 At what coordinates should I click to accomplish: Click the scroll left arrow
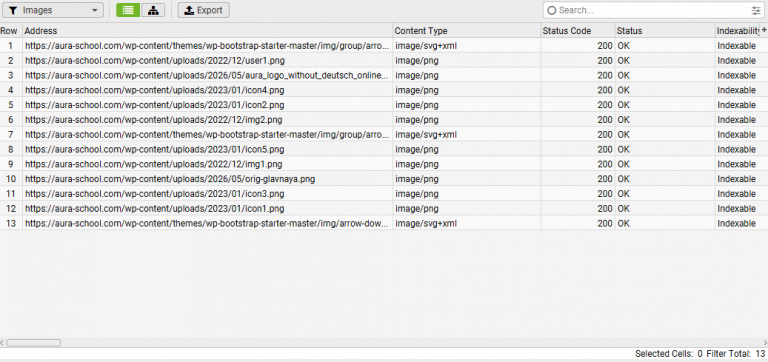(x=2, y=343)
